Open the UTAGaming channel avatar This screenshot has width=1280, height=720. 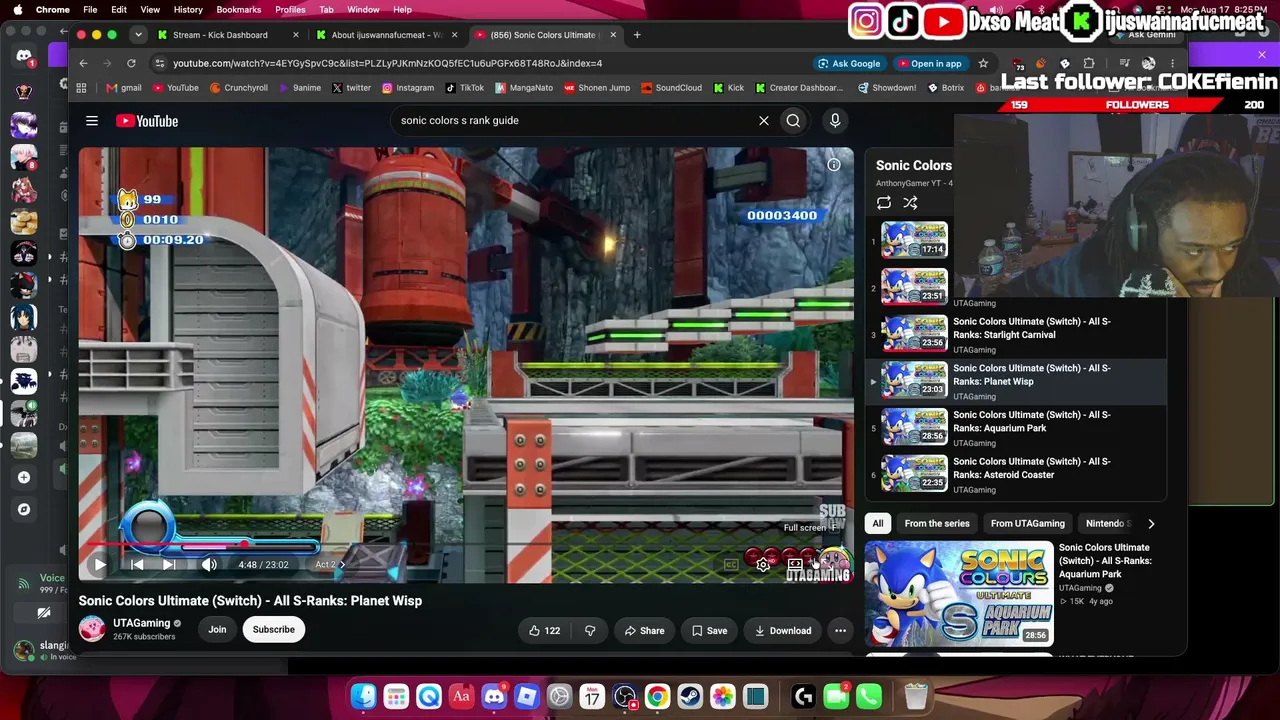(92, 629)
